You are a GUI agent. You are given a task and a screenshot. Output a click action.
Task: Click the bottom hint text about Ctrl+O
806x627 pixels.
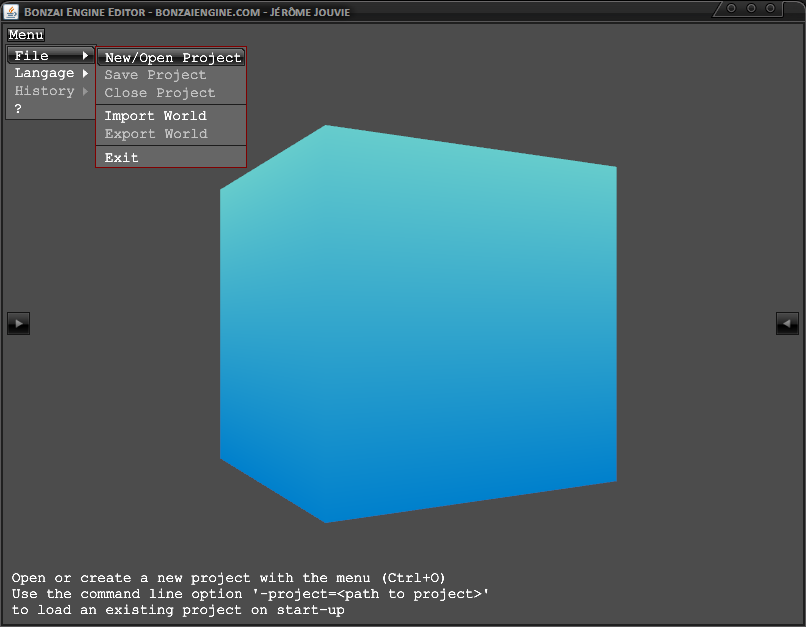(x=228, y=578)
